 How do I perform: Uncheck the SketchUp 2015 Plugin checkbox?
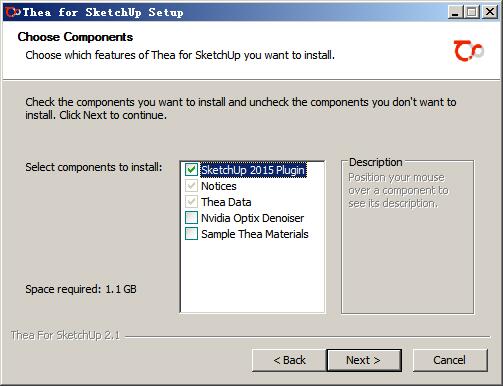[x=191, y=170]
